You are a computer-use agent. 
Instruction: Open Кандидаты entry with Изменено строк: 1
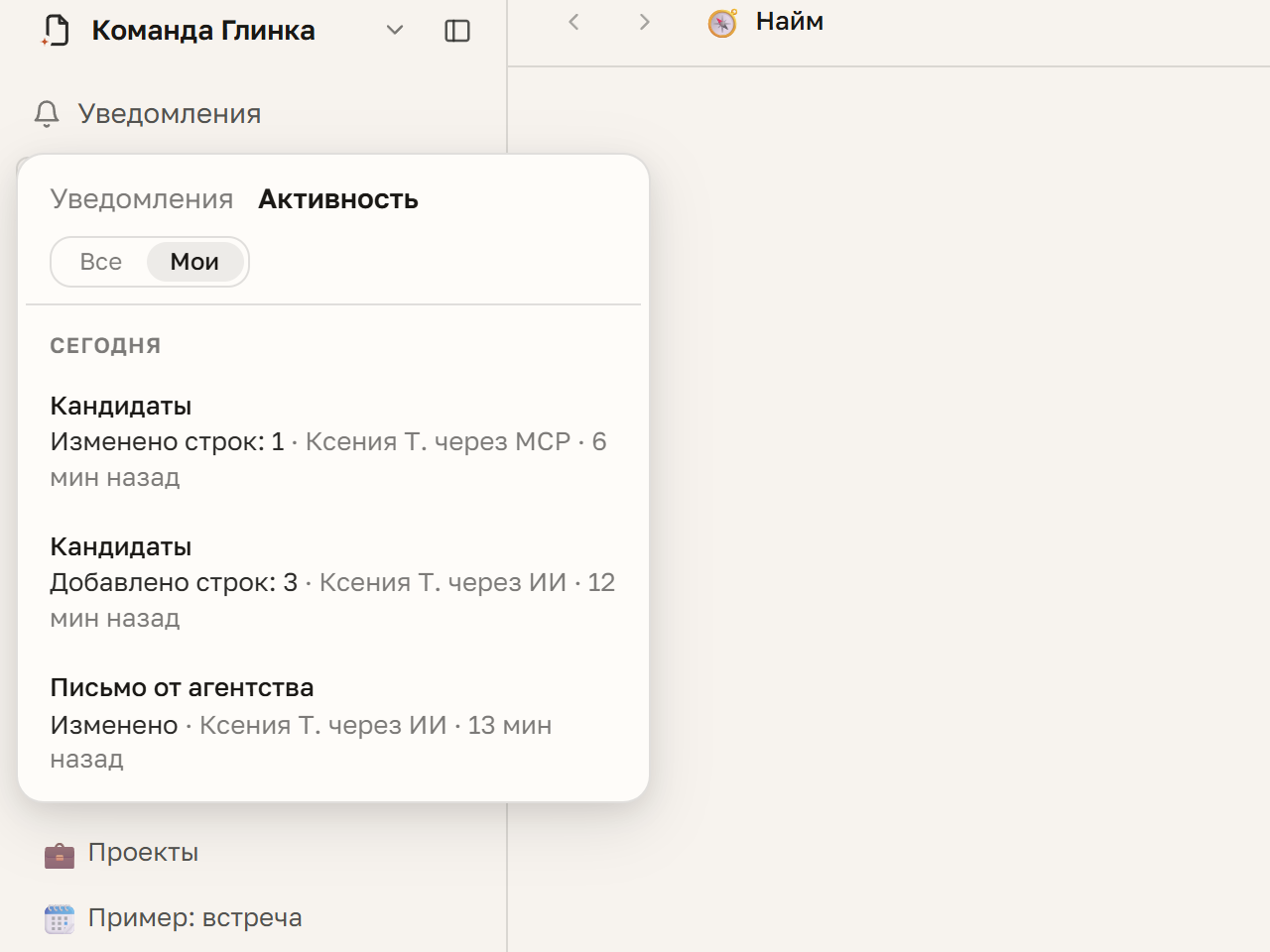333,441
